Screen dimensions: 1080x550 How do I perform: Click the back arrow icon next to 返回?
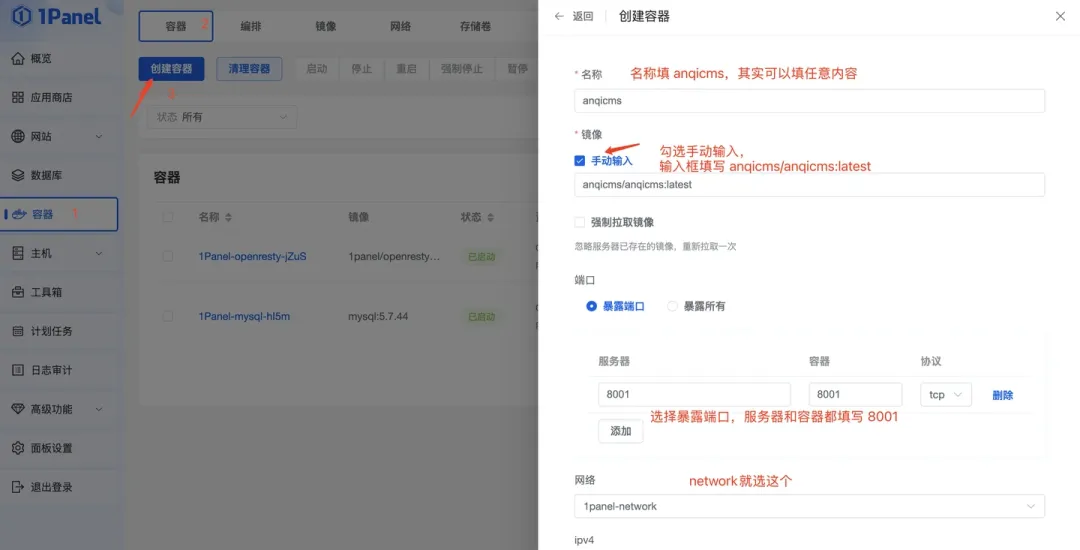tap(559, 16)
